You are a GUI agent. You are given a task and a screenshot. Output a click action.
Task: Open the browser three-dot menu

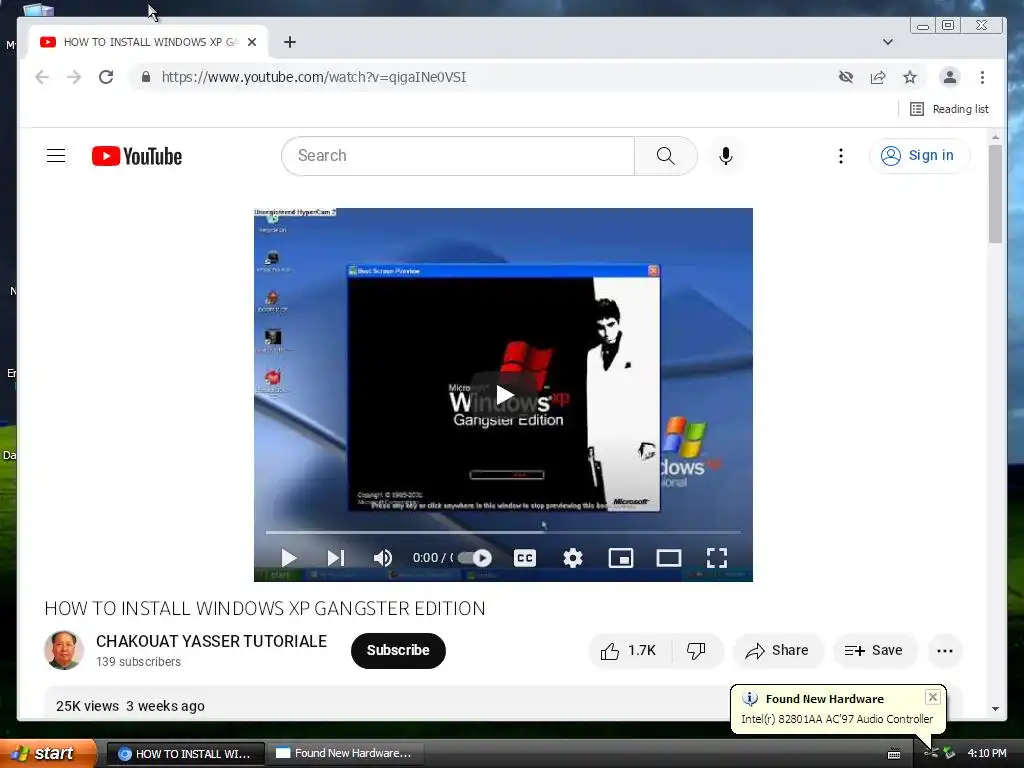click(x=982, y=77)
